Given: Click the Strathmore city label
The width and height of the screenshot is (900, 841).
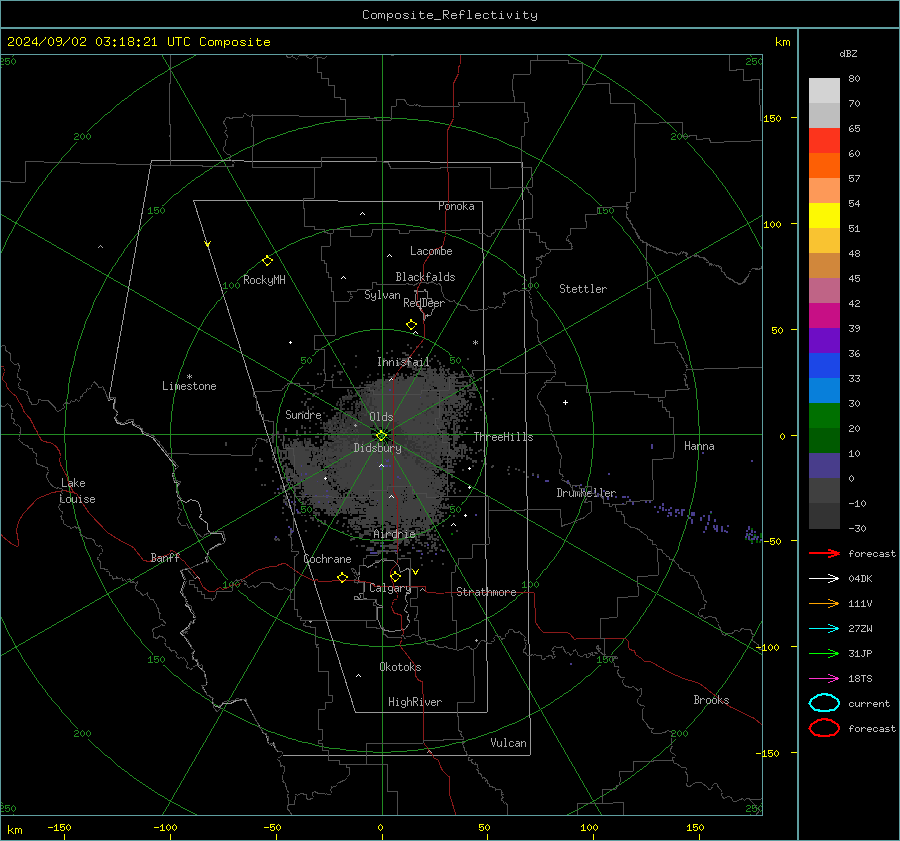Looking at the screenshot, I should [486, 592].
